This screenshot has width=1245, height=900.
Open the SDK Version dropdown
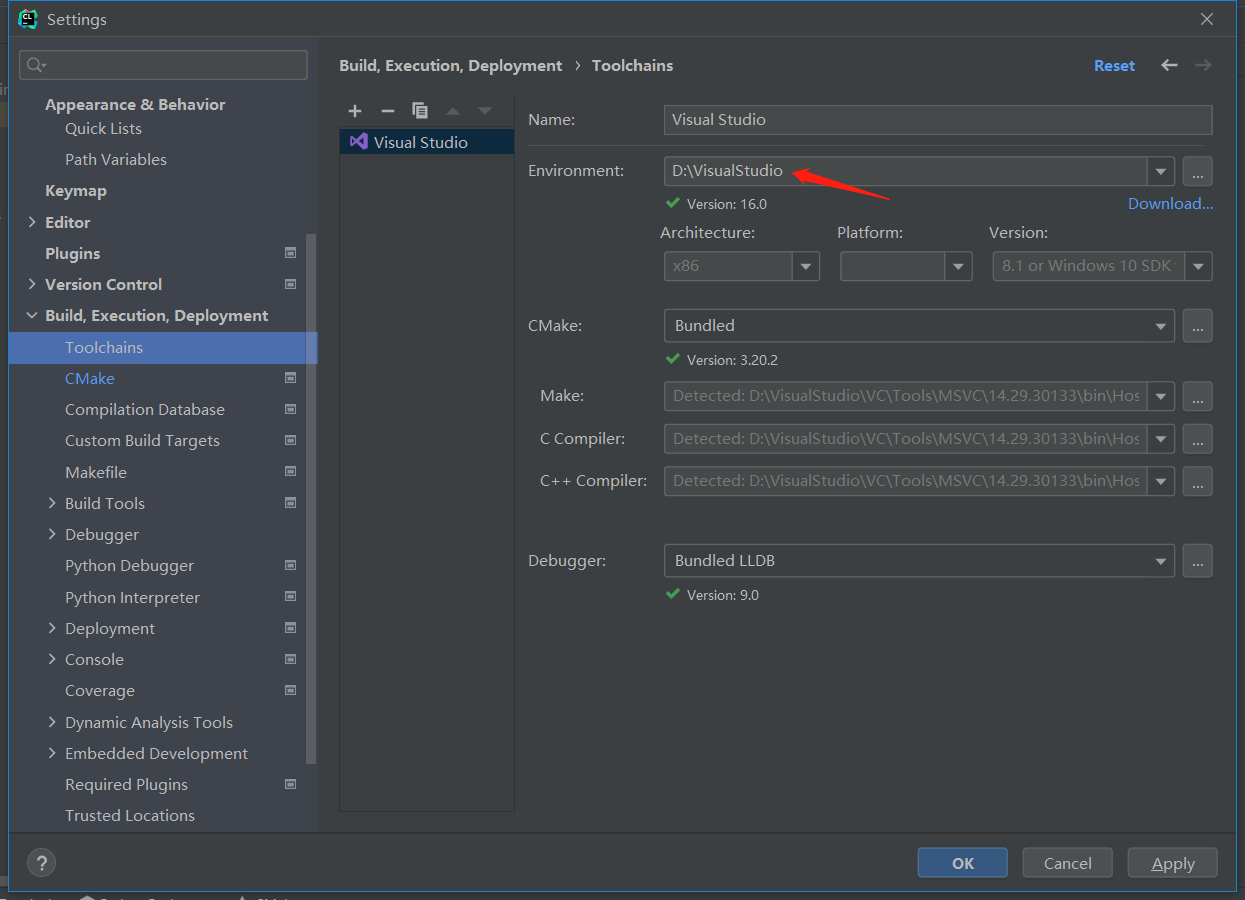1199,266
